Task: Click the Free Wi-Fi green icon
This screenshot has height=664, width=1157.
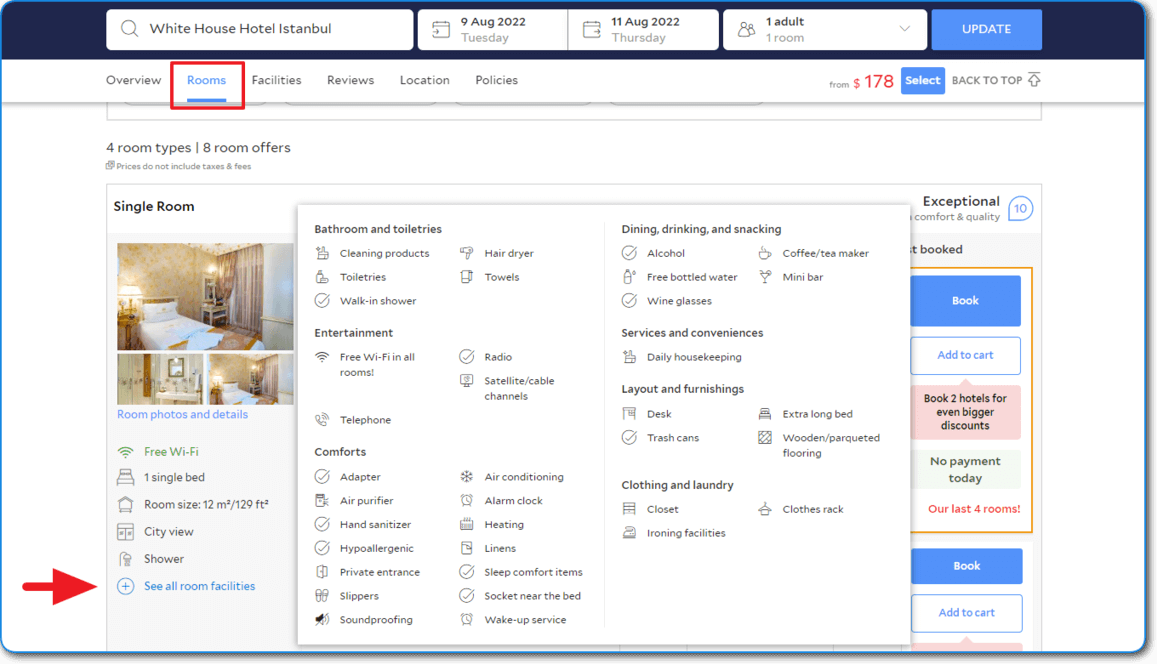Action: point(125,452)
